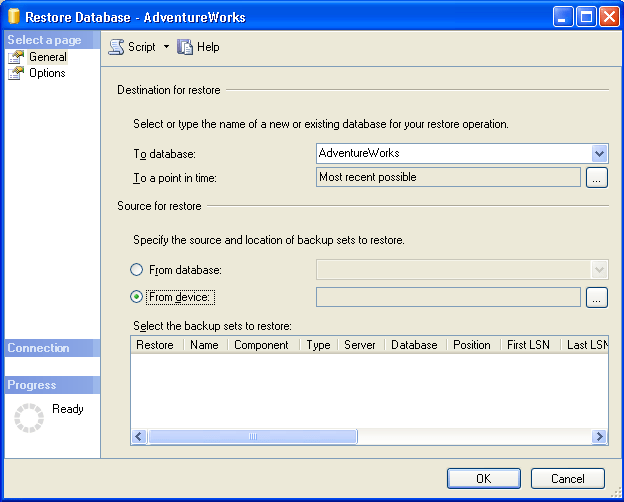Open the From device browse button
Screen dimensions: 624x502
tap(597, 297)
